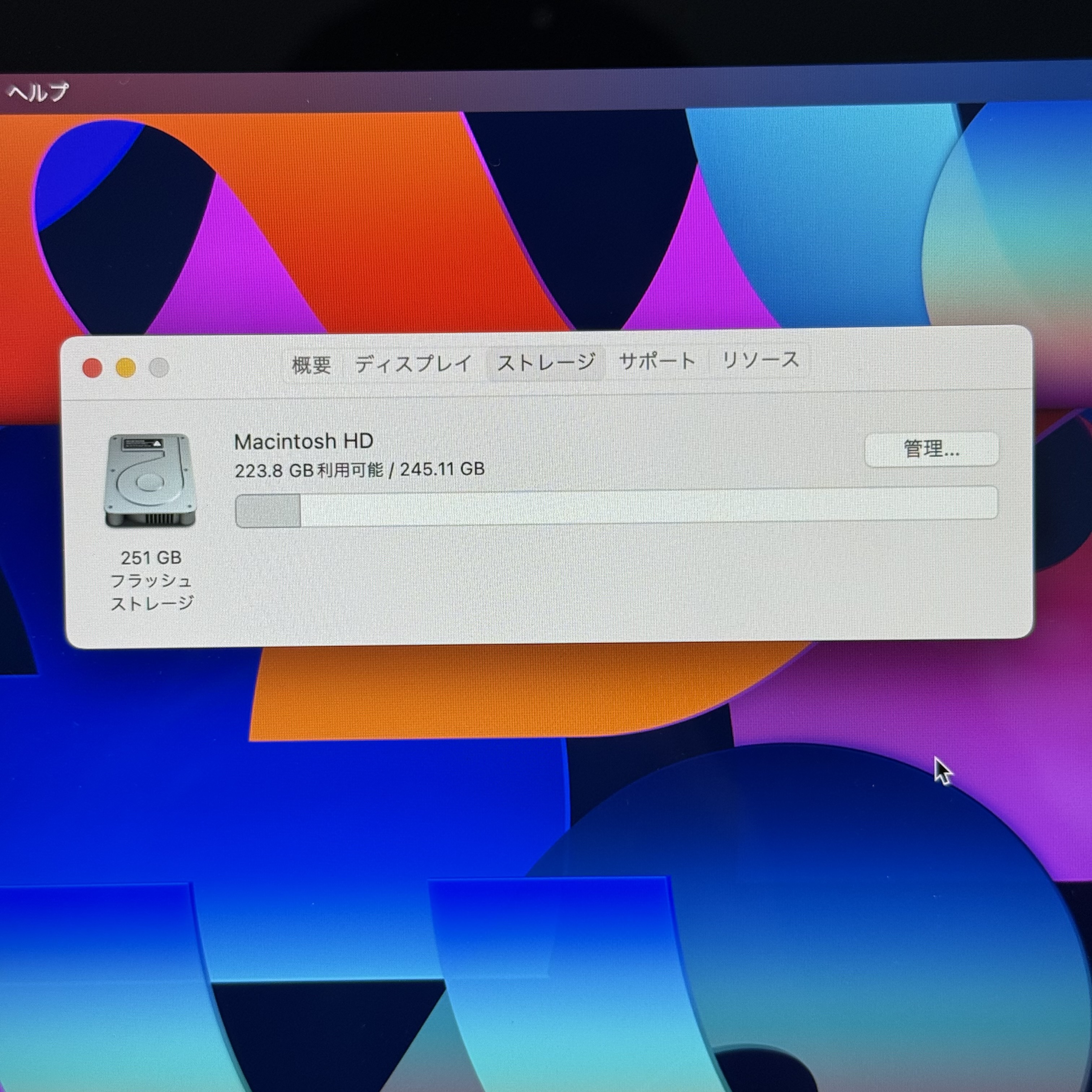1092x1092 pixels.
Task: Close the system information window
Action: point(93,368)
